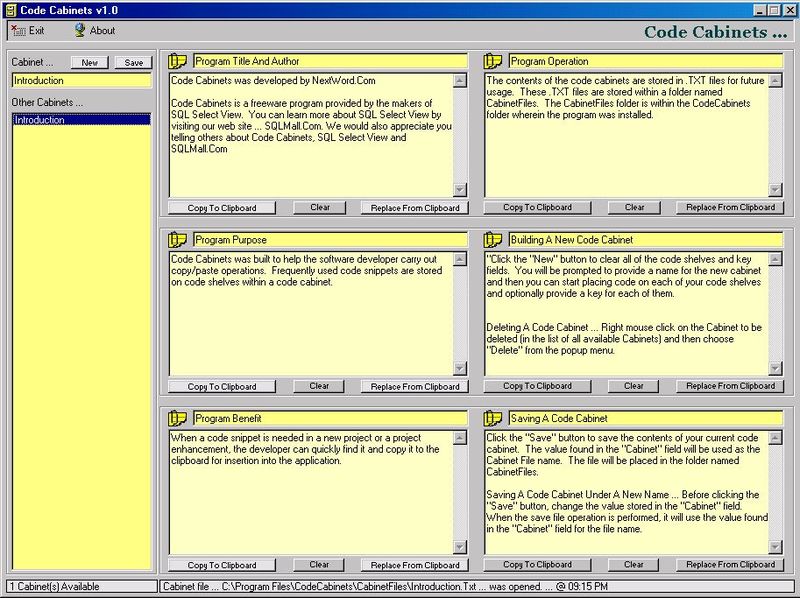Click scroll down arrow in Building A New Code Cabinet text
Viewport: 800px width, 598px height.
click(775, 368)
